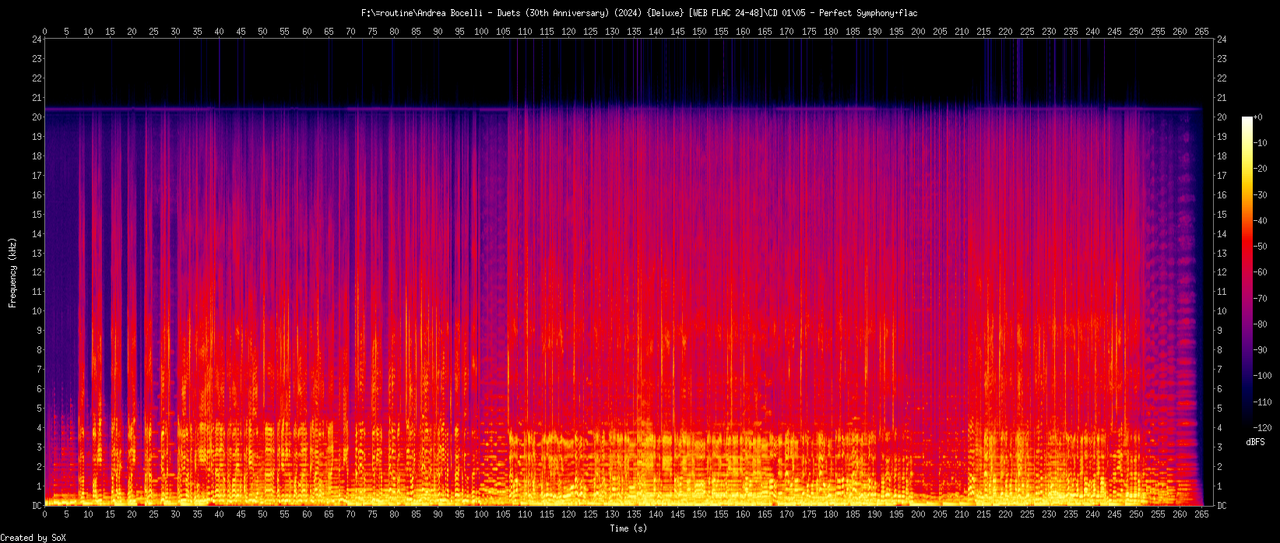
Task: Select the '-120' value on the dBFS legend
Action: [1265, 428]
